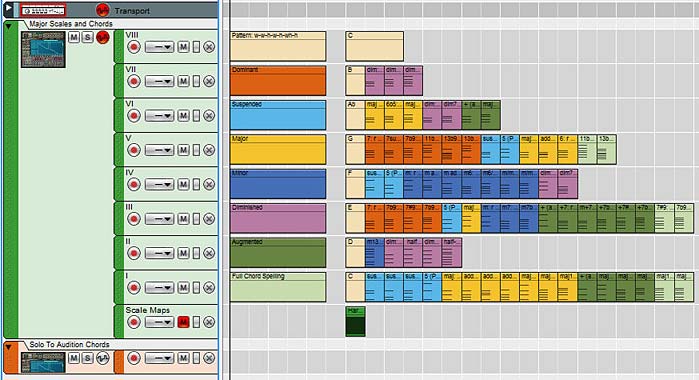Select the light blue Suspended clip
Viewport: 699px width, 380px height.
click(x=278, y=115)
